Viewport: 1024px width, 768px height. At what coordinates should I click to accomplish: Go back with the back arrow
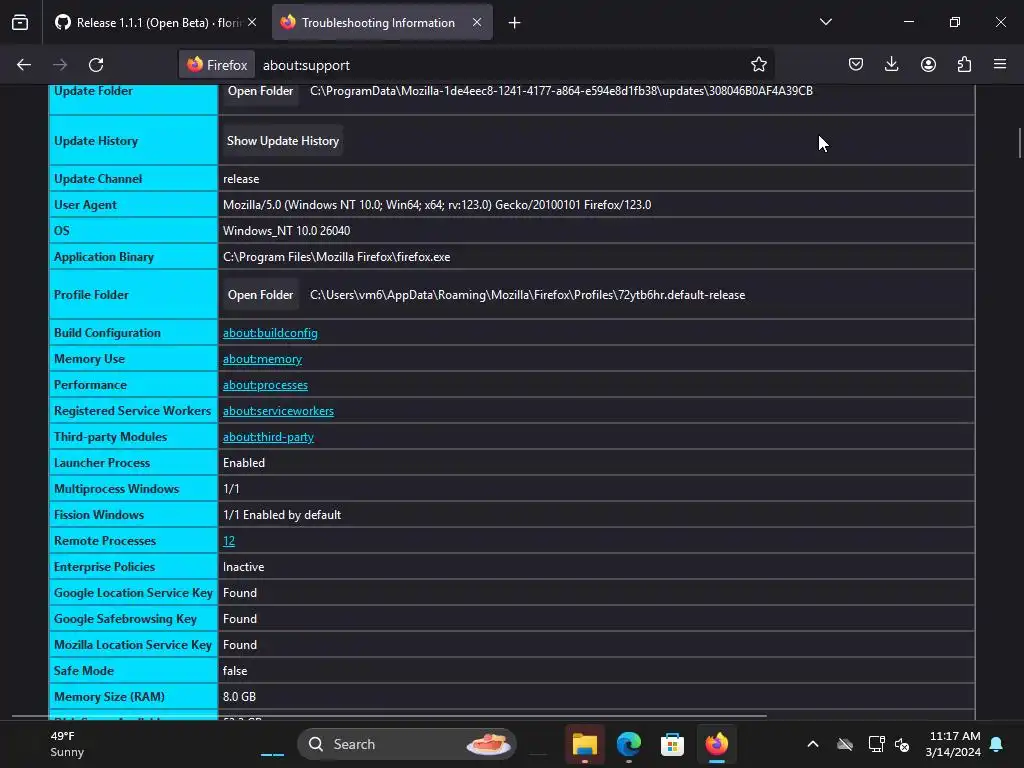[x=24, y=65]
